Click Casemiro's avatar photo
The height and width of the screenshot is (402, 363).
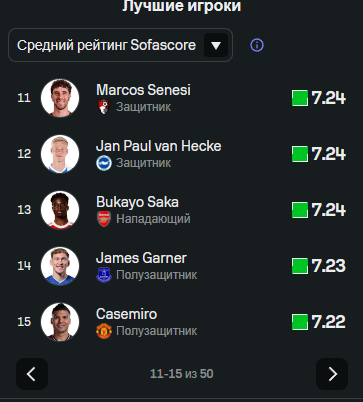tap(60, 322)
